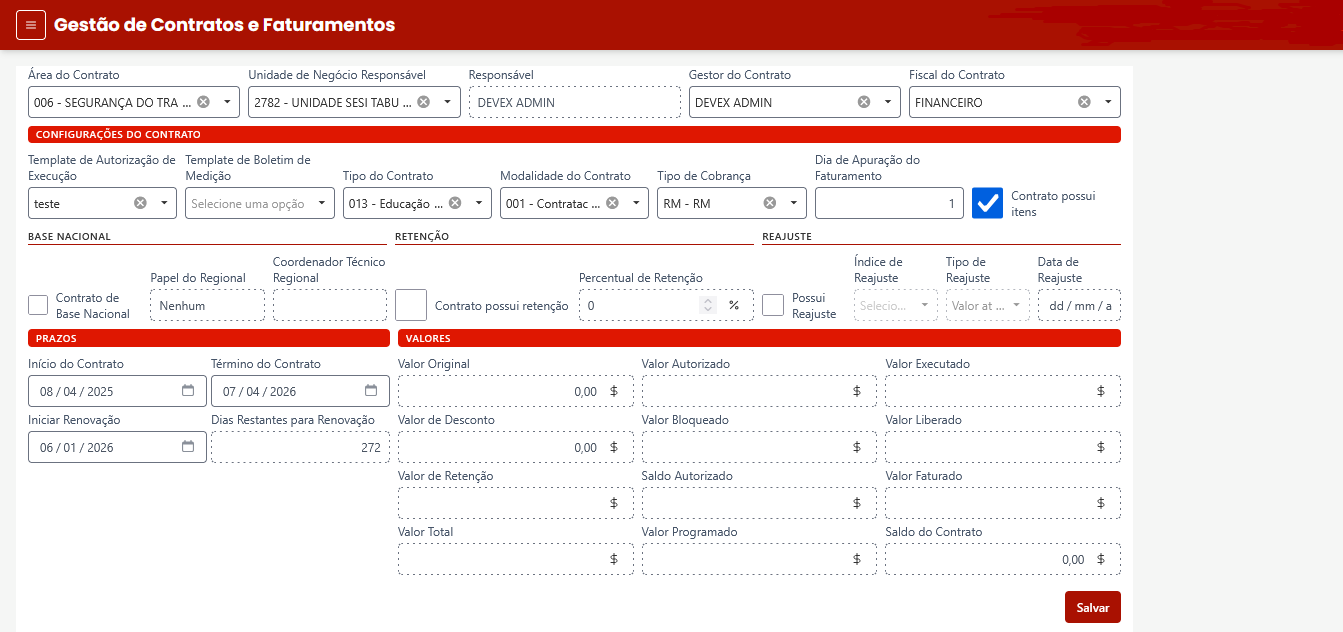This screenshot has height=632, width=1343.
Task: Clear the Tipo de Cobrança selection
Action: tap(770, 203)
